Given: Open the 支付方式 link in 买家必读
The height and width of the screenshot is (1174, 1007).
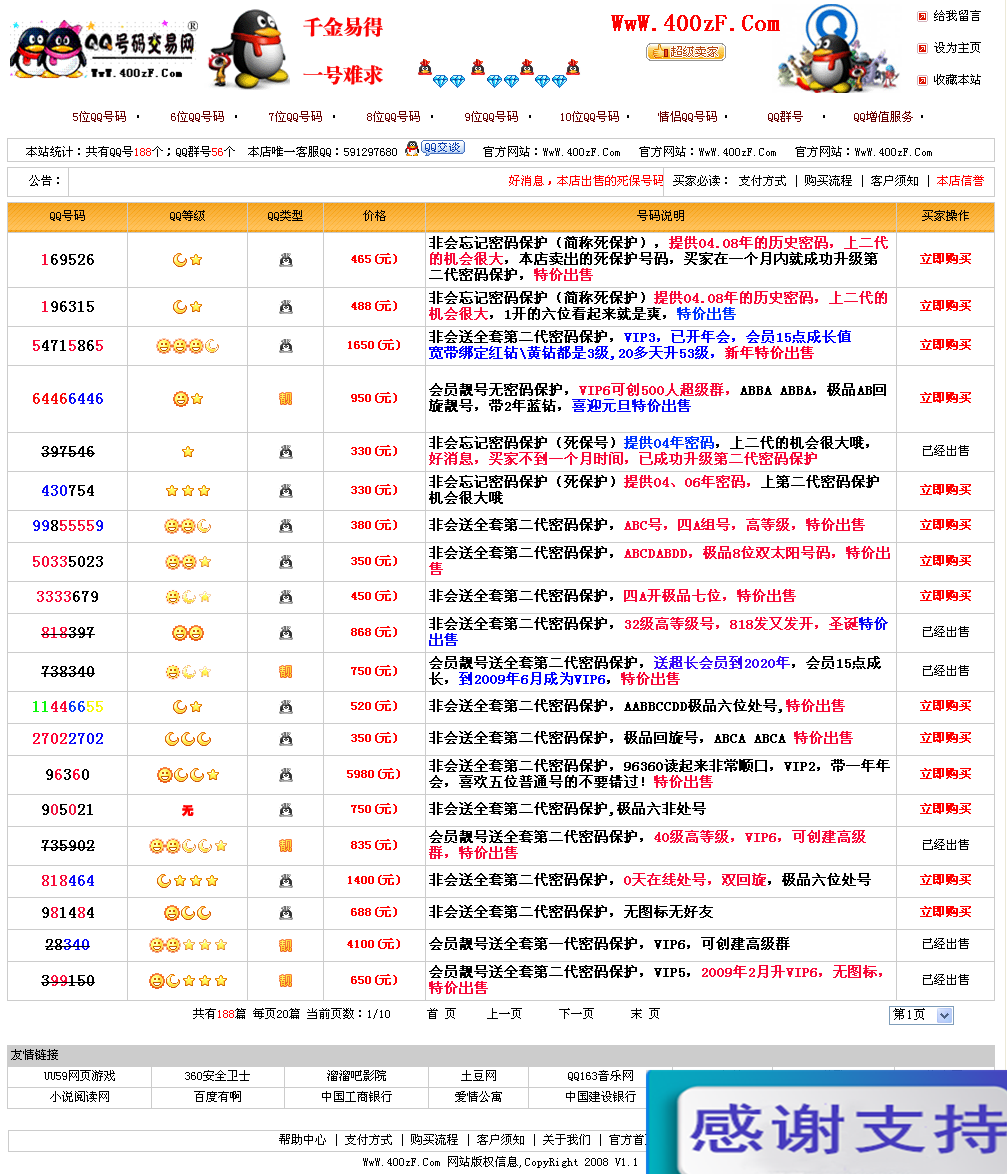Looking at the screenshot, I should (762, 181).
